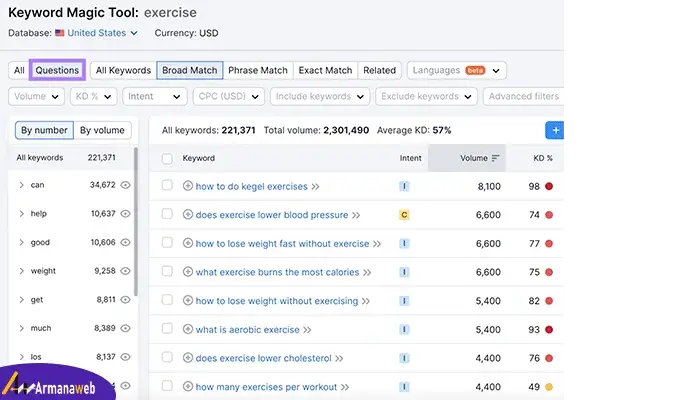
Task: Click the plus icon beside 'does exercise lower cholesterol'
Action: (188, 358)
